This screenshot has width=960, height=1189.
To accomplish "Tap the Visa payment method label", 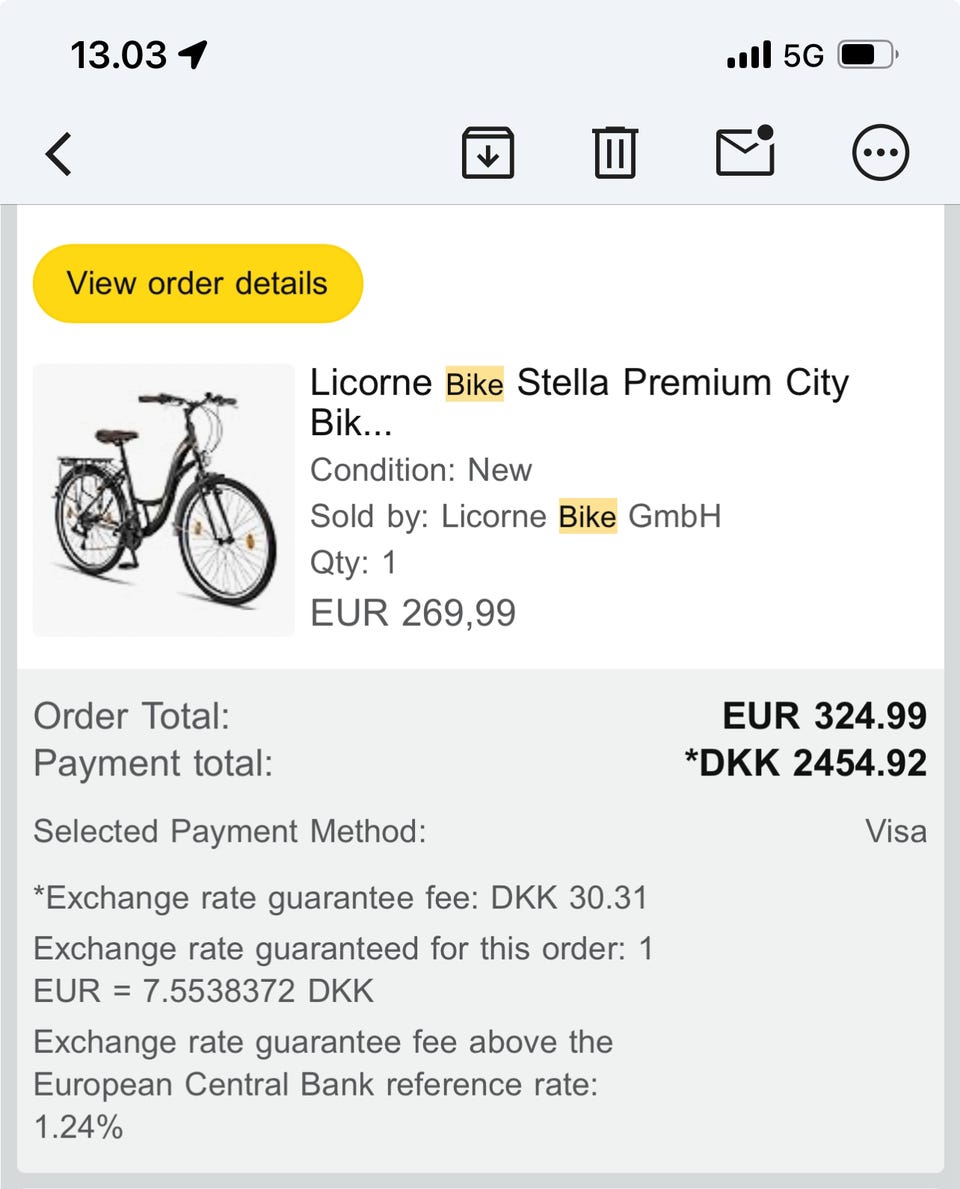I will 896,831.
